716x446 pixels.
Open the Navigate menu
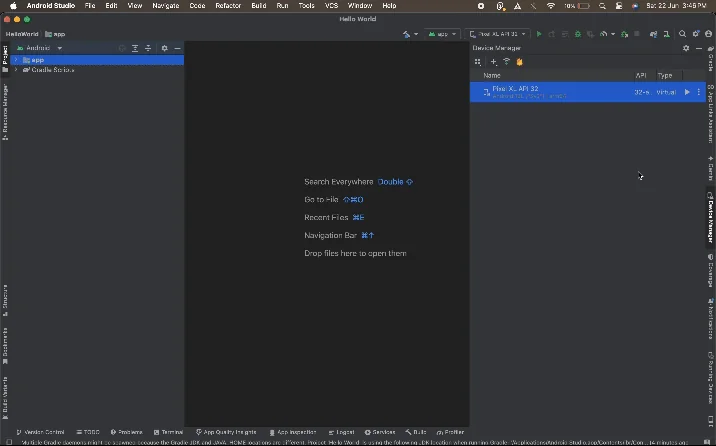coord(165,5)
